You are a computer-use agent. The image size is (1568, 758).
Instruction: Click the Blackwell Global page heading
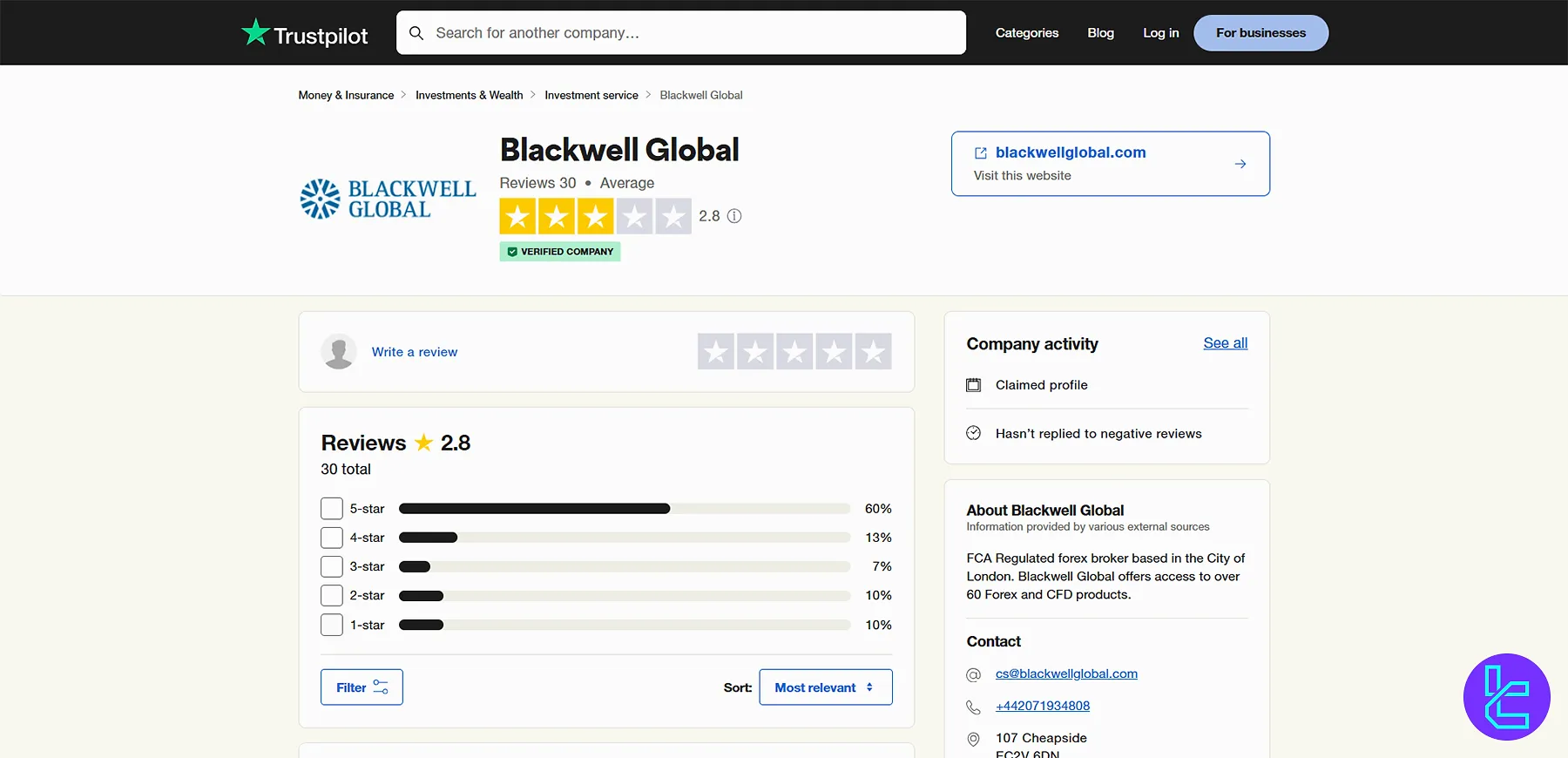click(619, 150)
